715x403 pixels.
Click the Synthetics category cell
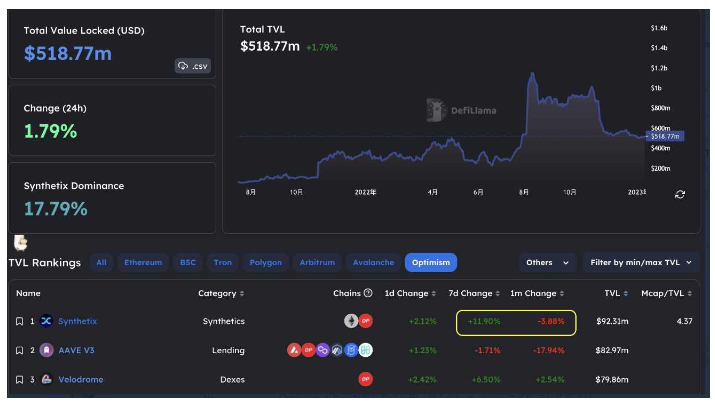pos(223,321)
